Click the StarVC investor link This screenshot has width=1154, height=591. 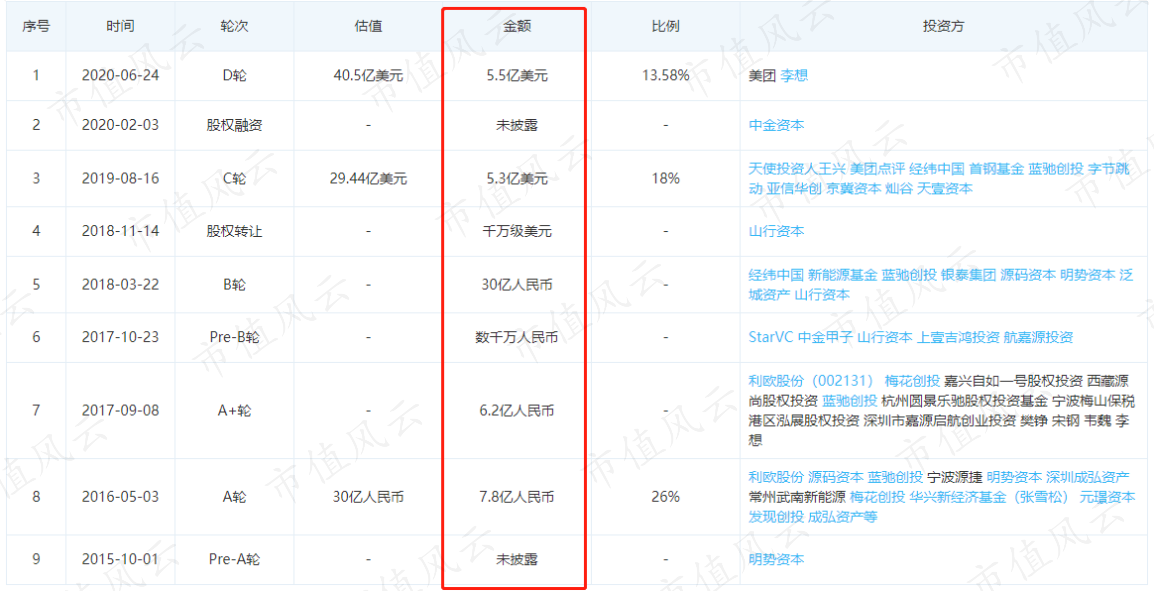[771, 337]
